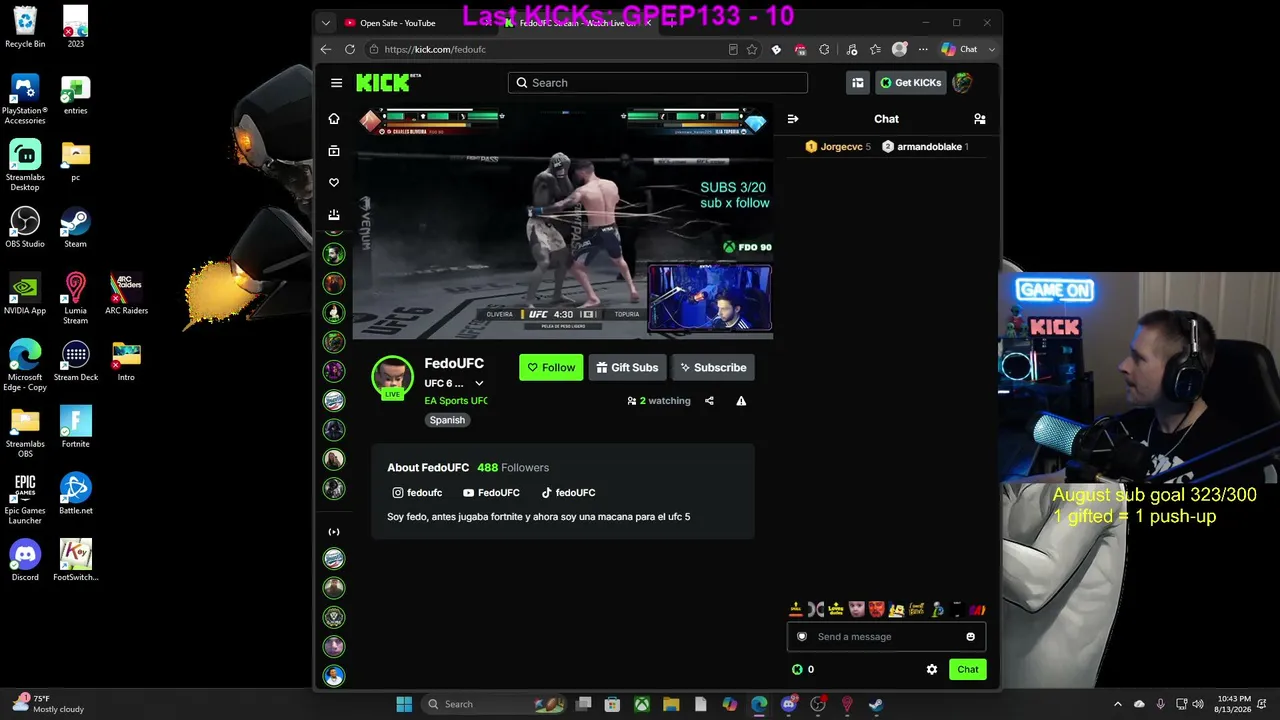Open the Stream Deck shortcut

point(75,360)
